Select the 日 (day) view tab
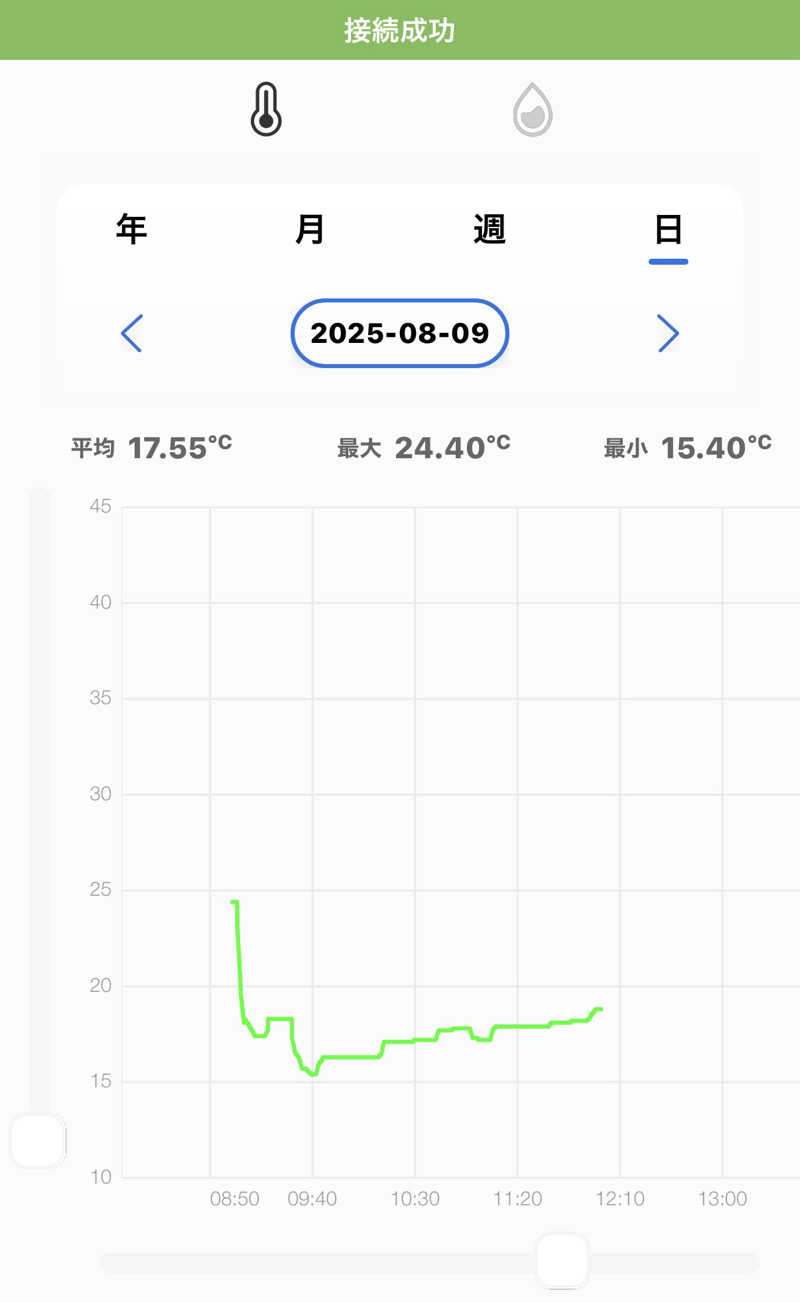800x1303 pixels. coord(667,230)
